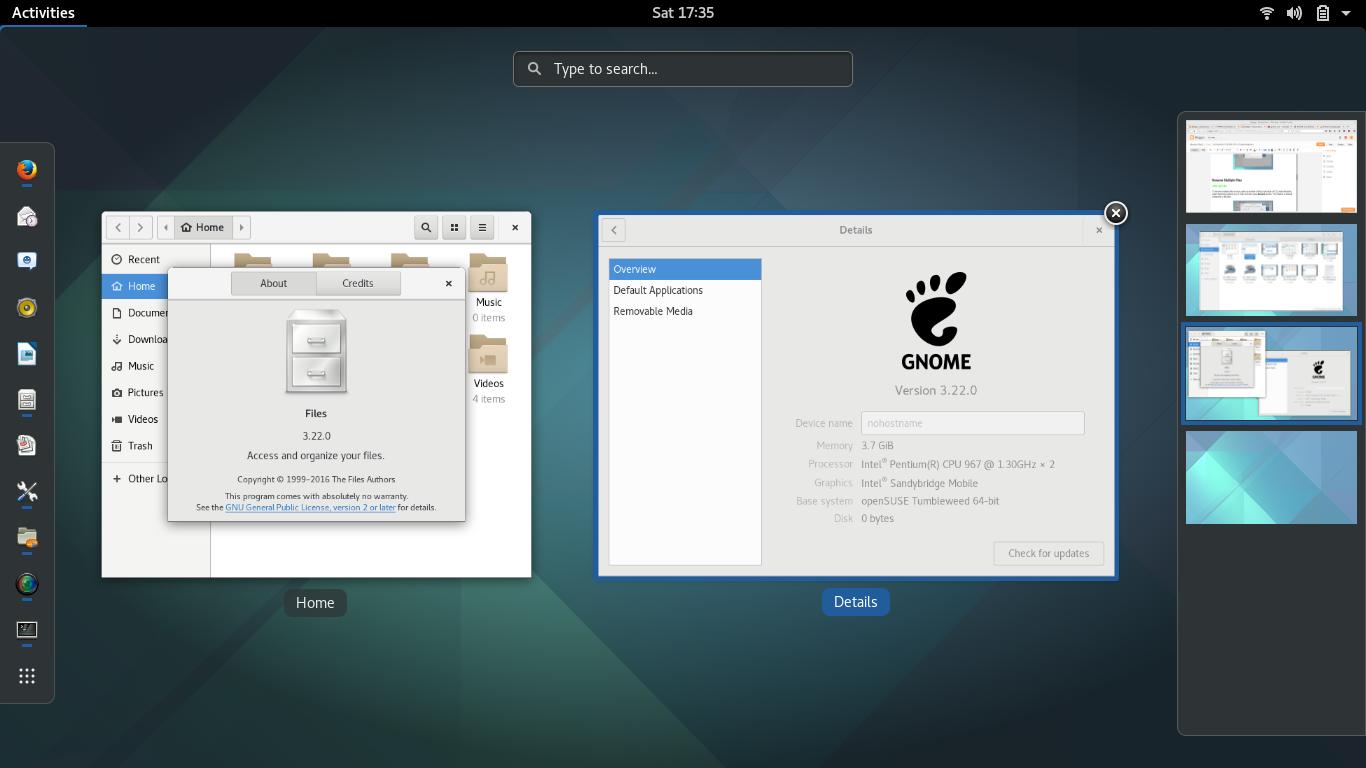The height and width of the screenshot is (768, 1366).
Task: Click "3.7 GiB" memory value
Action: click(877, 446)
